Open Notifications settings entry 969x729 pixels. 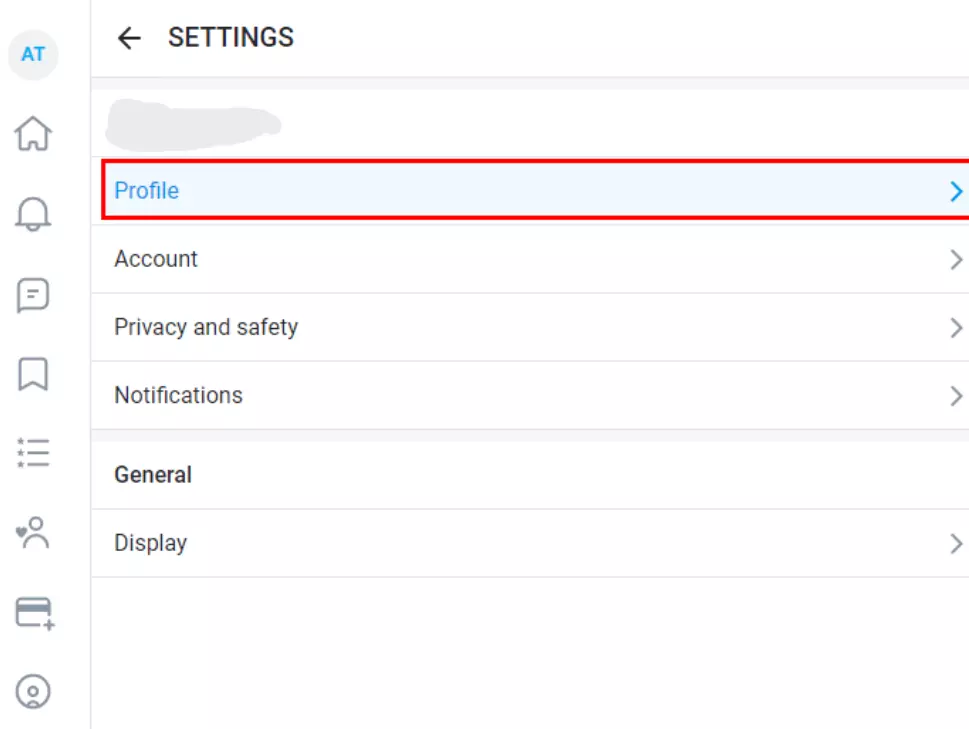point(530,395)
